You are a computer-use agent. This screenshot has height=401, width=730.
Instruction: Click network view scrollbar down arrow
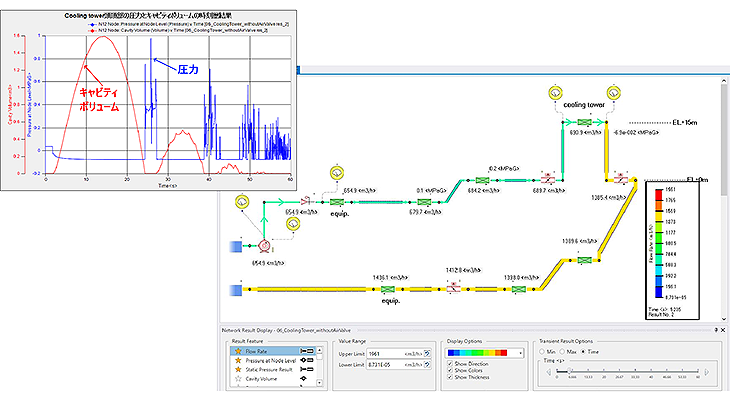pos(724,319)
